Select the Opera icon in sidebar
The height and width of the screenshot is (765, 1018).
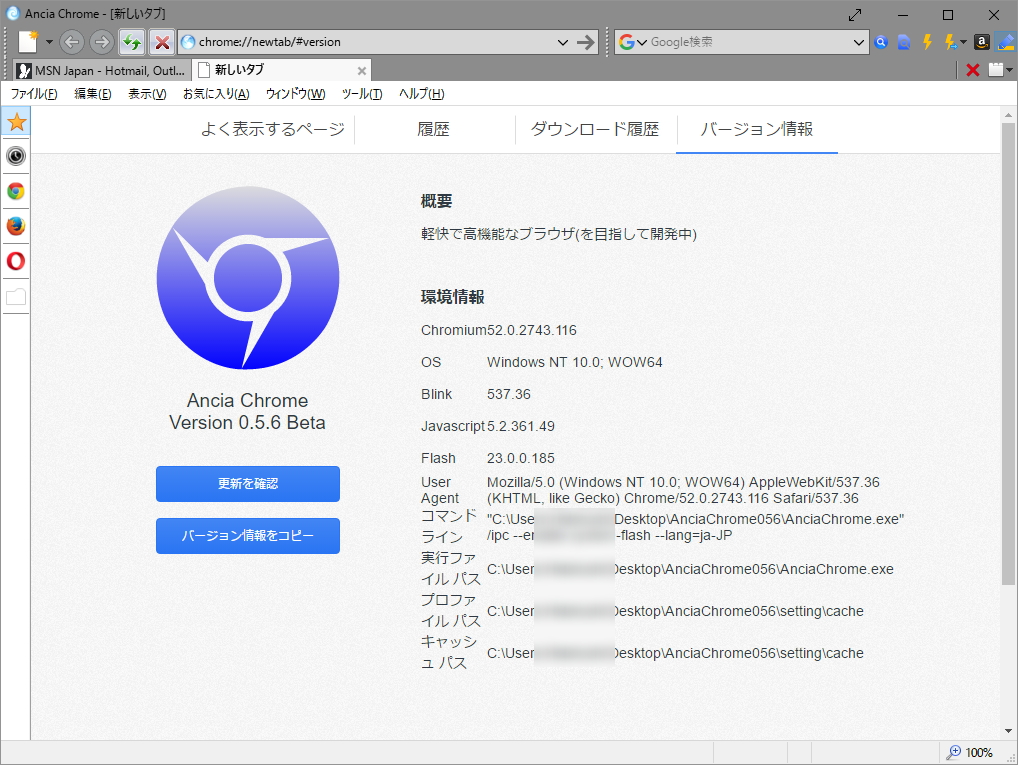pos(15,261)
